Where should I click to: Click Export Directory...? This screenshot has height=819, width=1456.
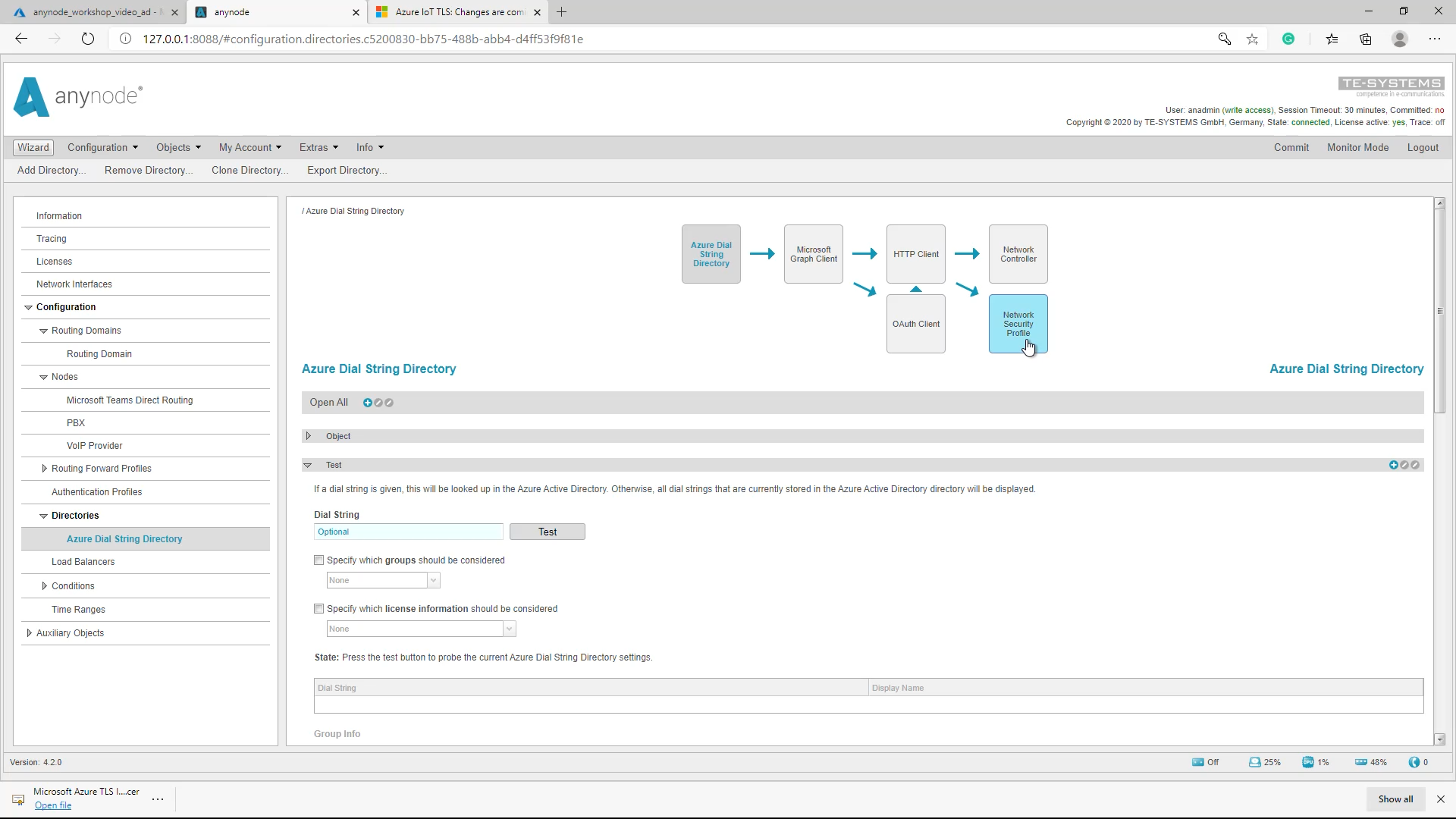[347, 171]
